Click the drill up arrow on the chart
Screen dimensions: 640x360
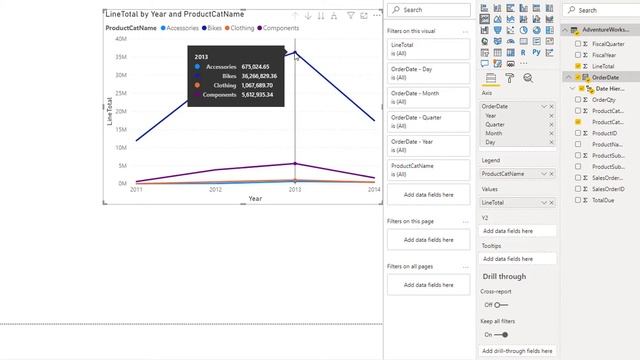(x=295, y=16)
